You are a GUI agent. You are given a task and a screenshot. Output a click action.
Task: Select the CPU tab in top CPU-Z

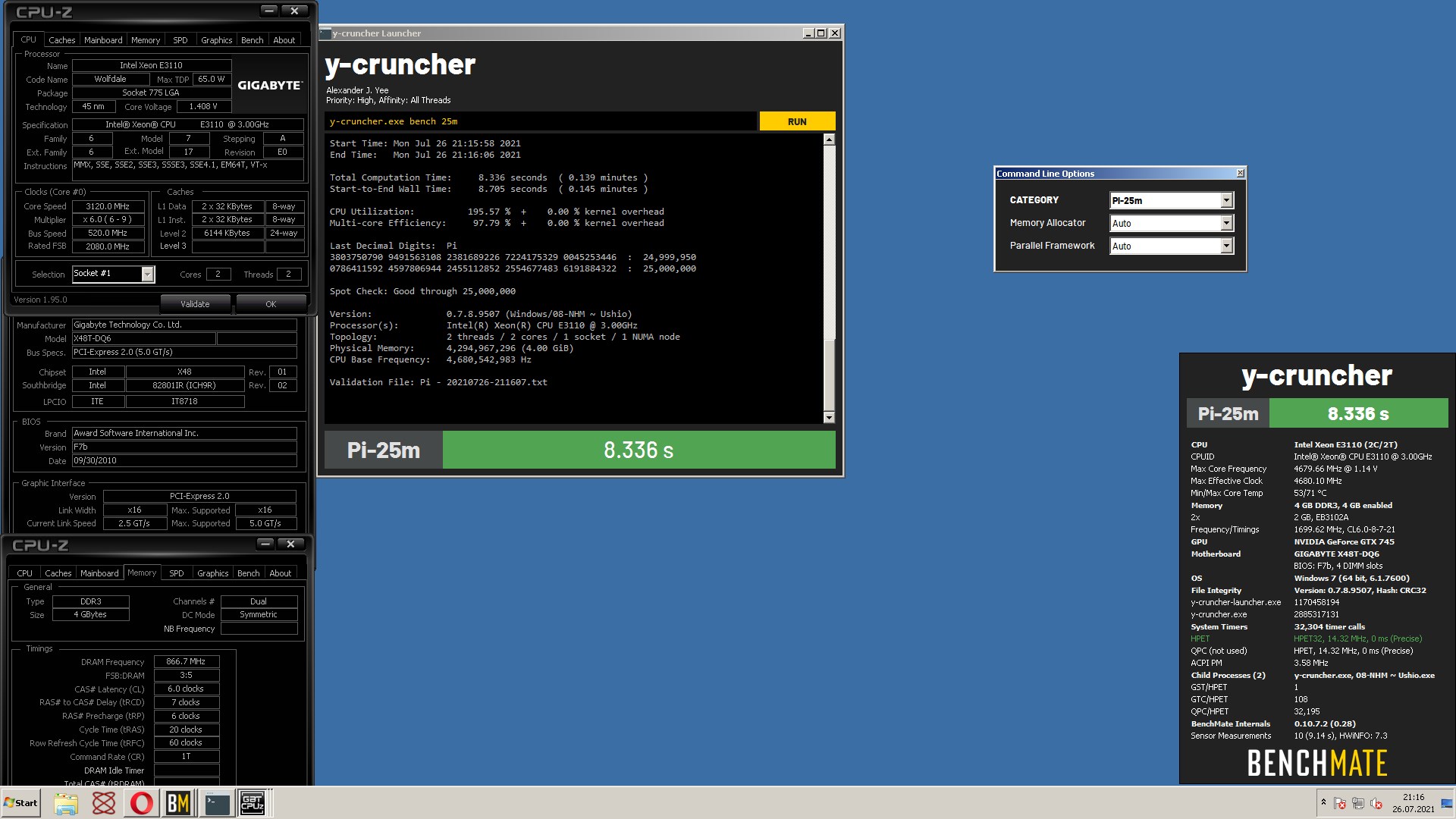point(28,39)
